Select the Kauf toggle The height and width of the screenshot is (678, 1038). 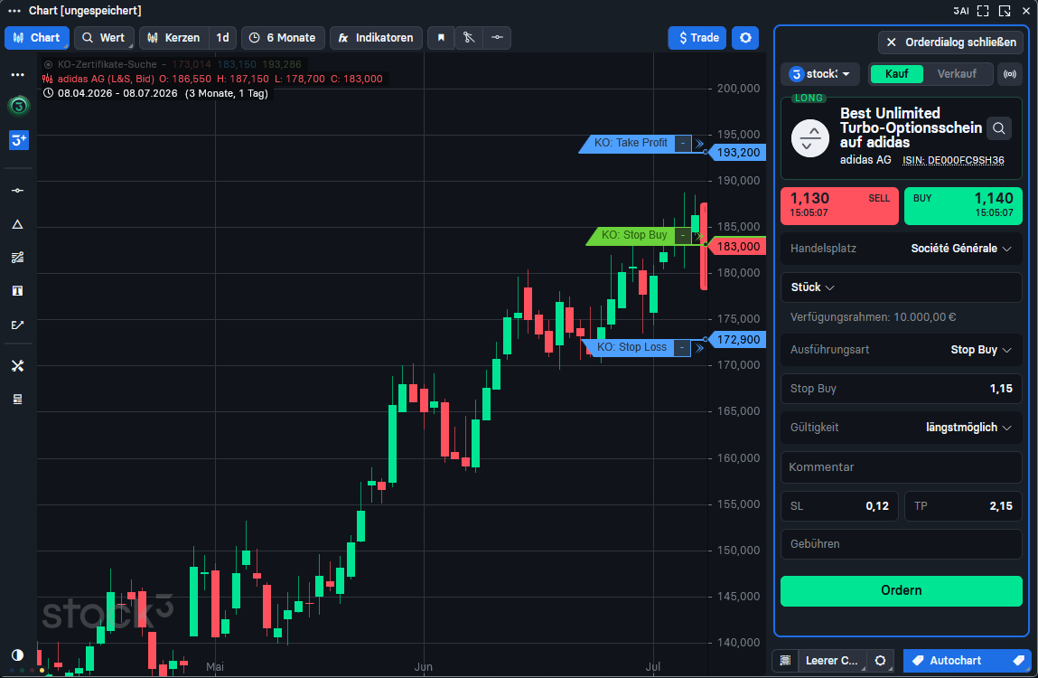pos(896,73)
